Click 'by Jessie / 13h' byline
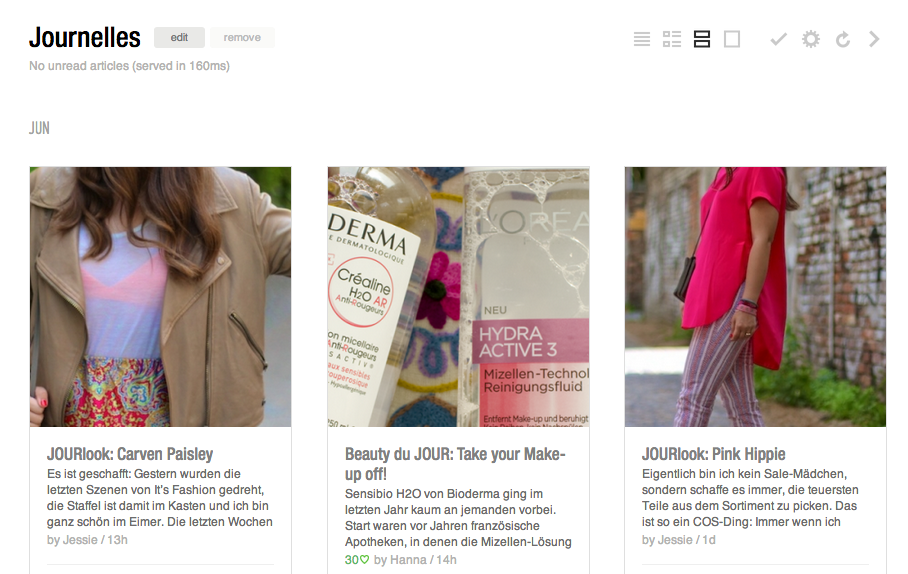 [87, 540]
